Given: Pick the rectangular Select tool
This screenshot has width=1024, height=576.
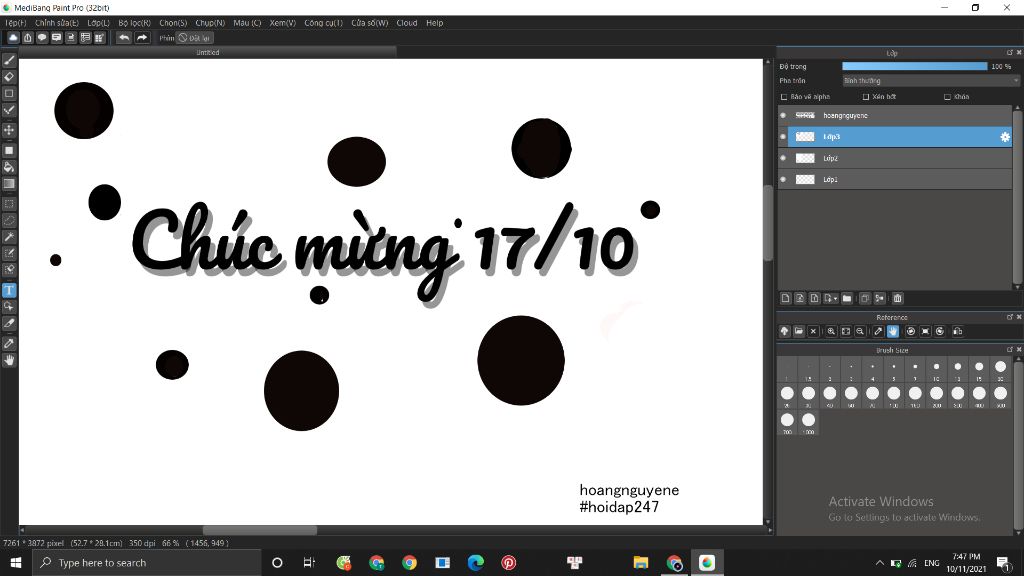Looking at the screenshot, I should pos(9,204).
